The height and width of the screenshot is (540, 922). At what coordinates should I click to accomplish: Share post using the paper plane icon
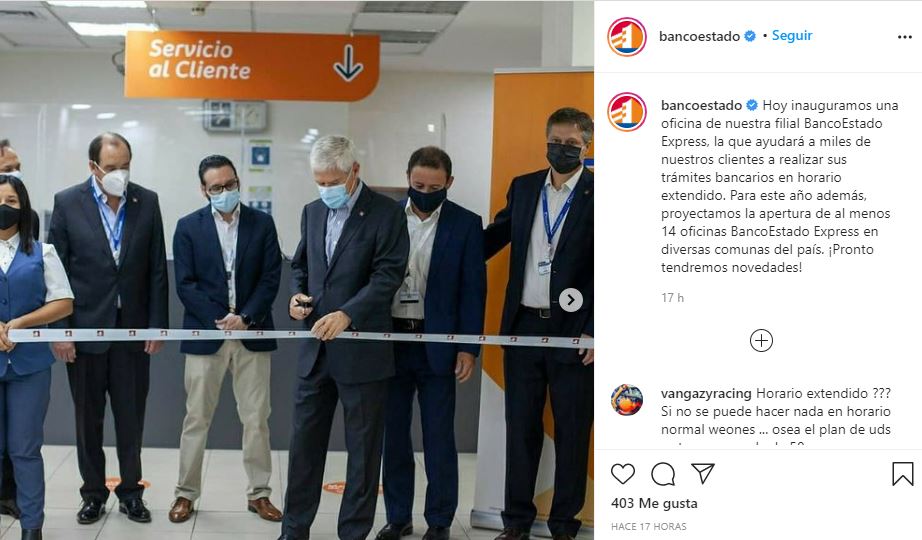coord(703,473)
